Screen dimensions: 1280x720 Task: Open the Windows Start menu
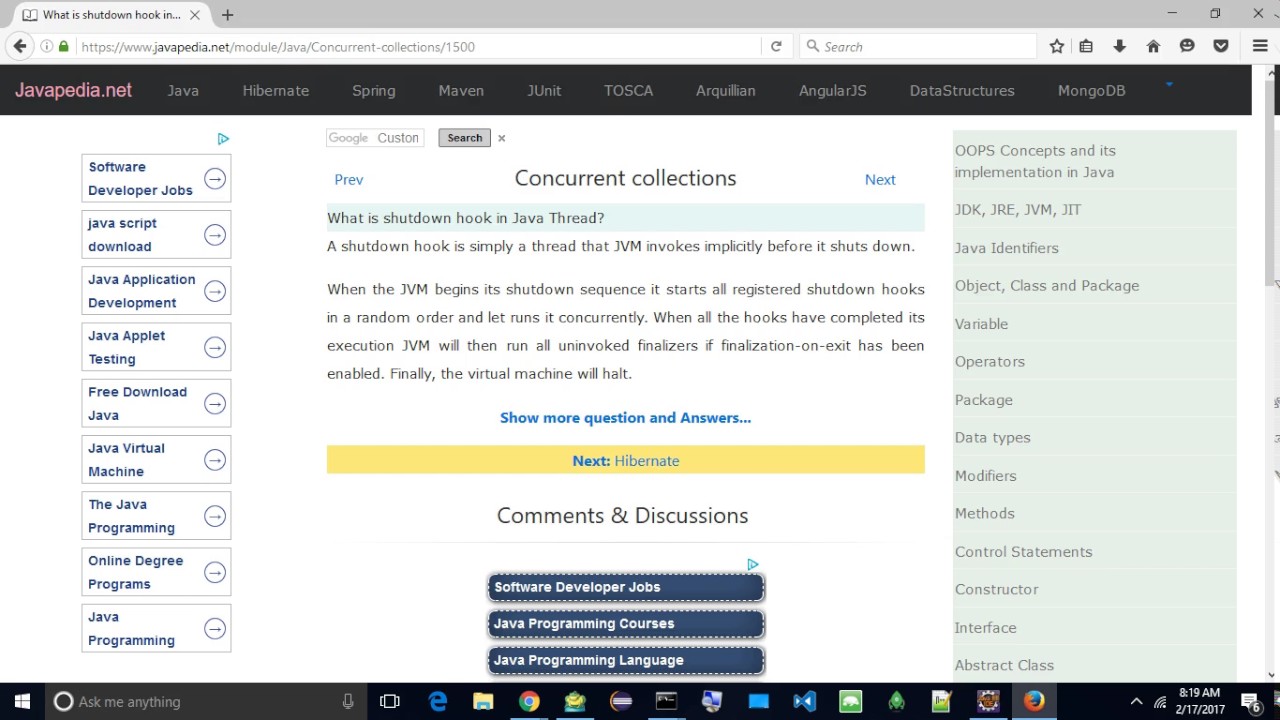(x=22, y=701)
